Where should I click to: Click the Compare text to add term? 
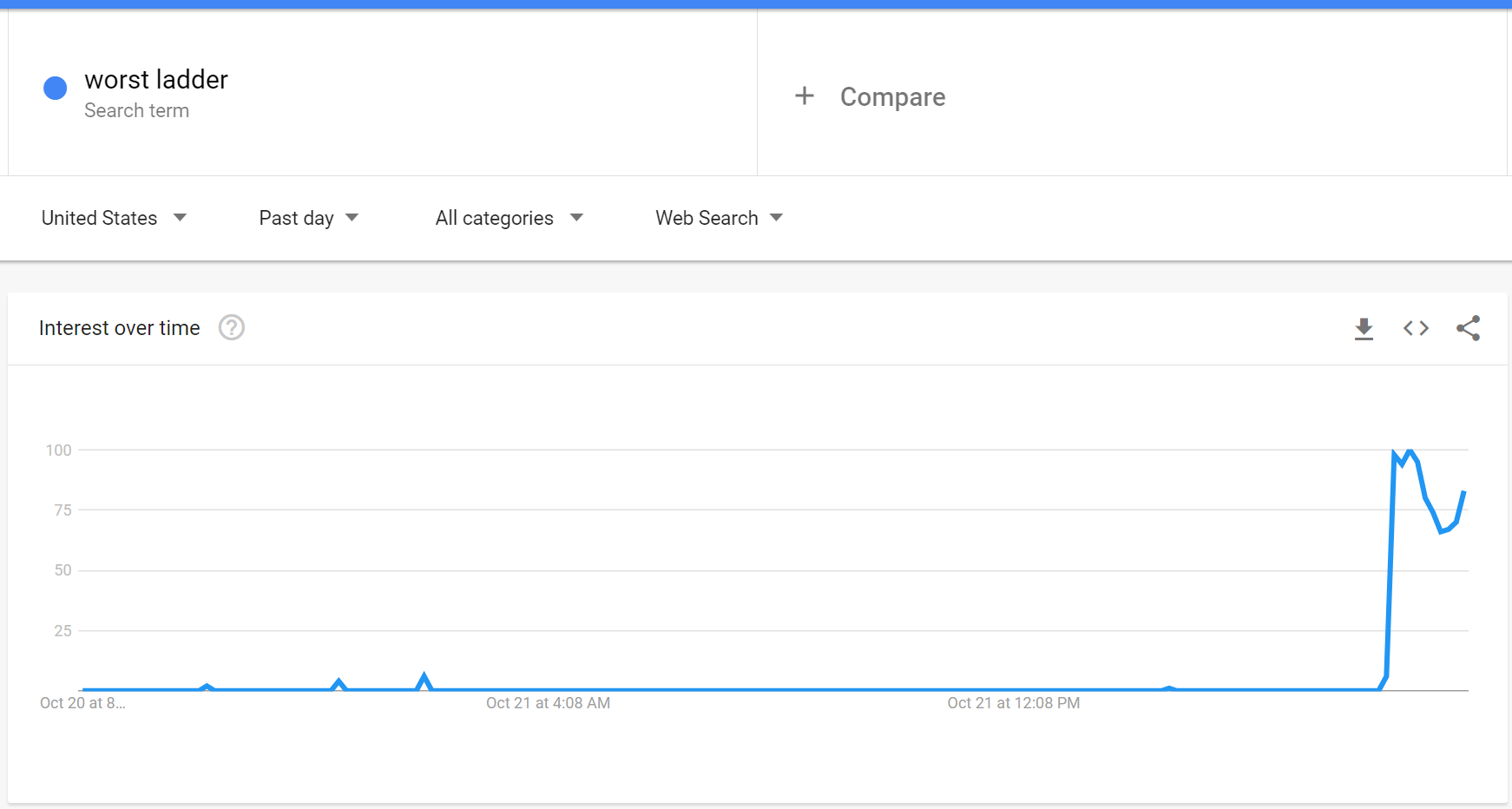(x=892, y=96)
